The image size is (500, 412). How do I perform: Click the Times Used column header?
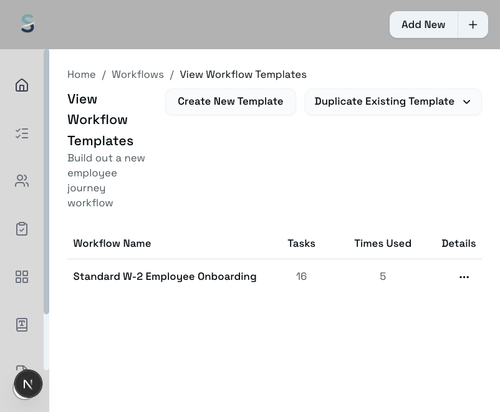383,243
